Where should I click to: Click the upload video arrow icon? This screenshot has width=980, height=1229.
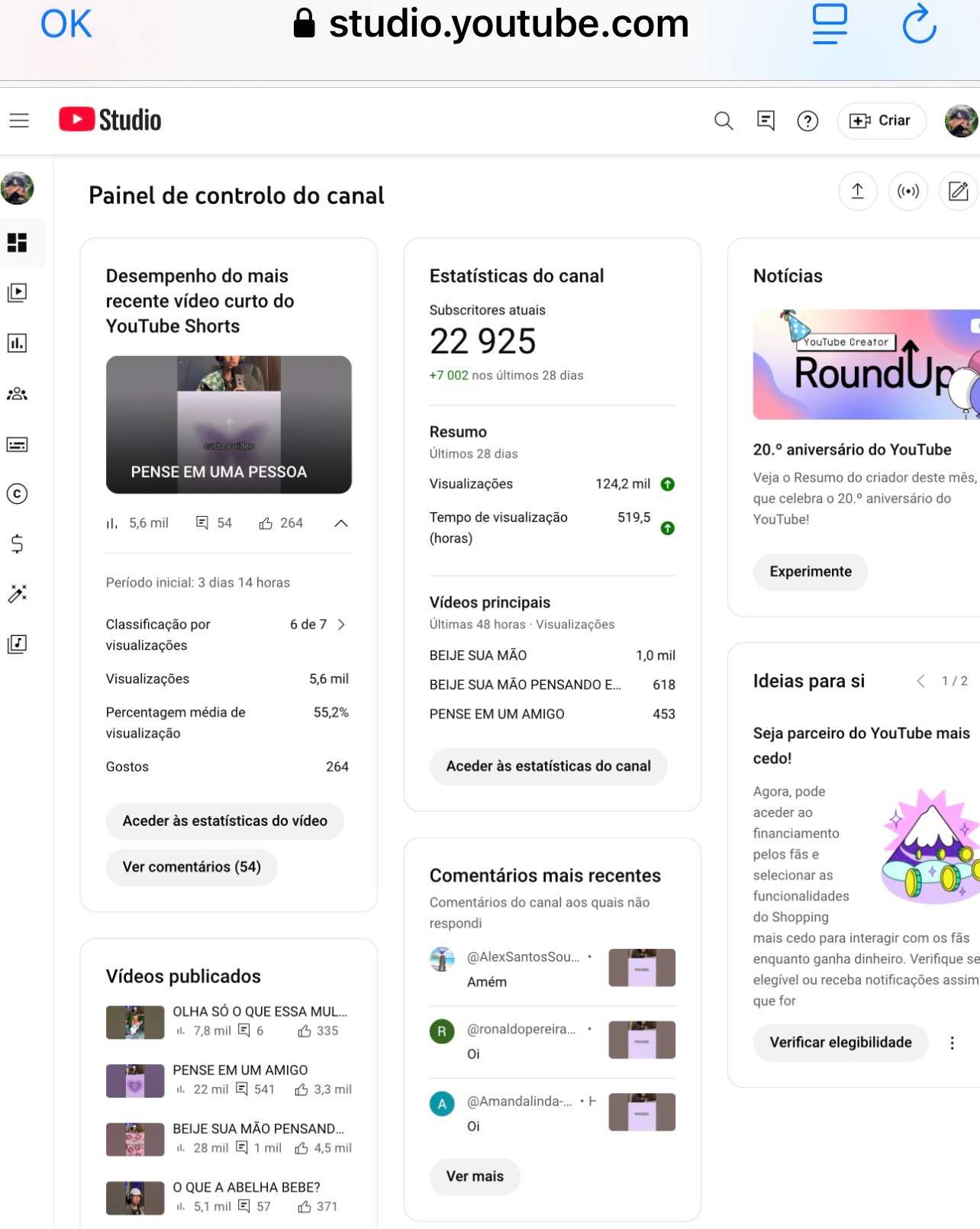pos(858,191)
